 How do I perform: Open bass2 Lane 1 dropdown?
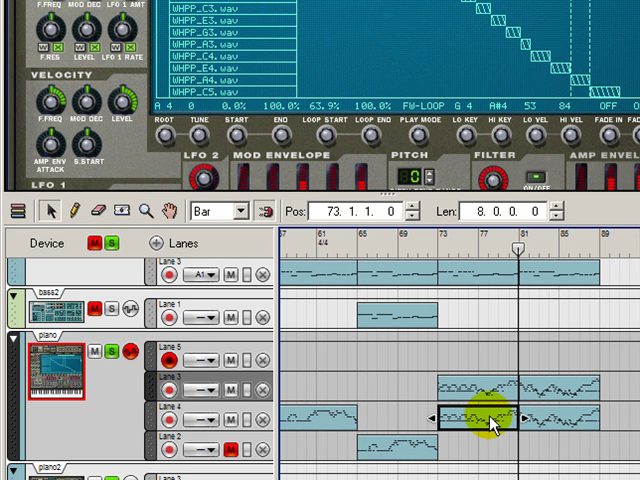201,317
